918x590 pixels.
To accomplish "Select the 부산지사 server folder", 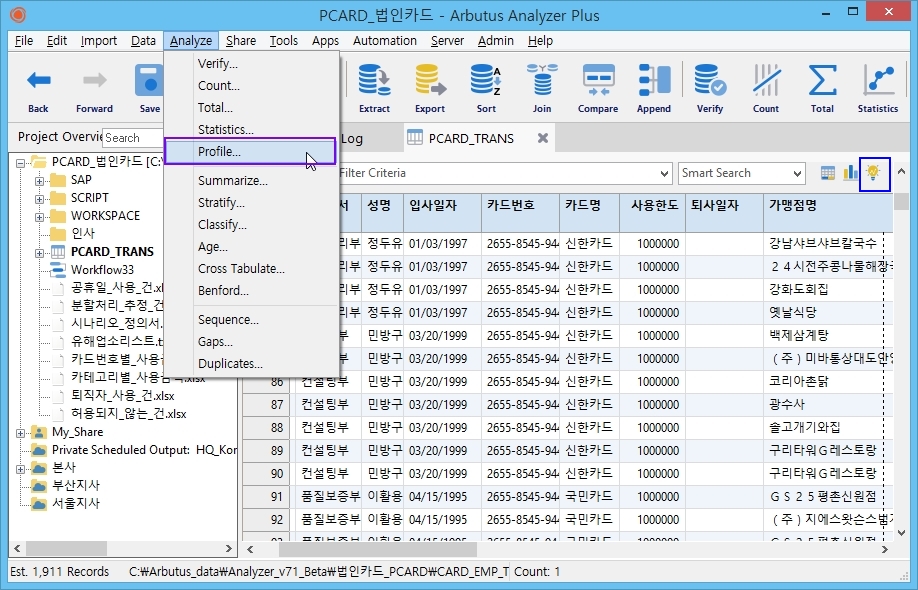I will pyautogui.click(x=76, y=485).
